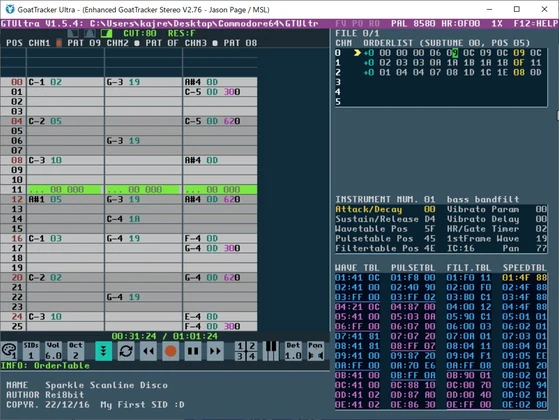Select SID chip 2 in number grid
The image size is (559, 420).
(252, 346)
